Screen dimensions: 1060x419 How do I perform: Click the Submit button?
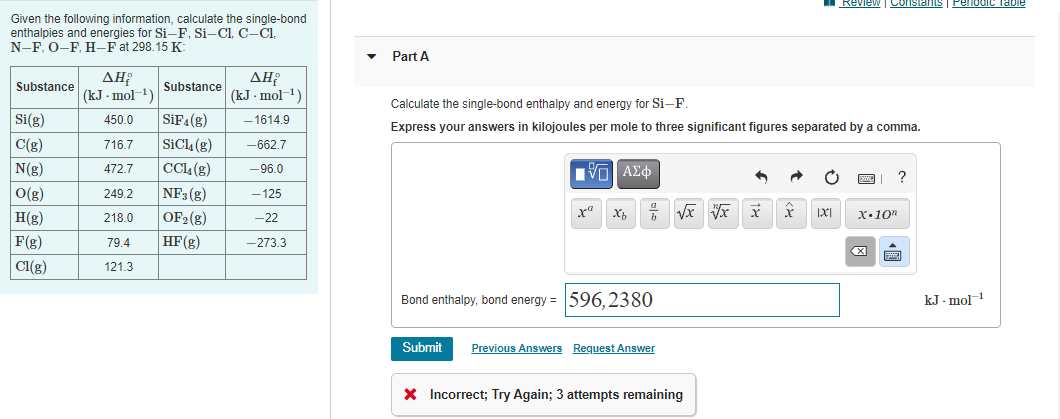(x=422, y=348)
